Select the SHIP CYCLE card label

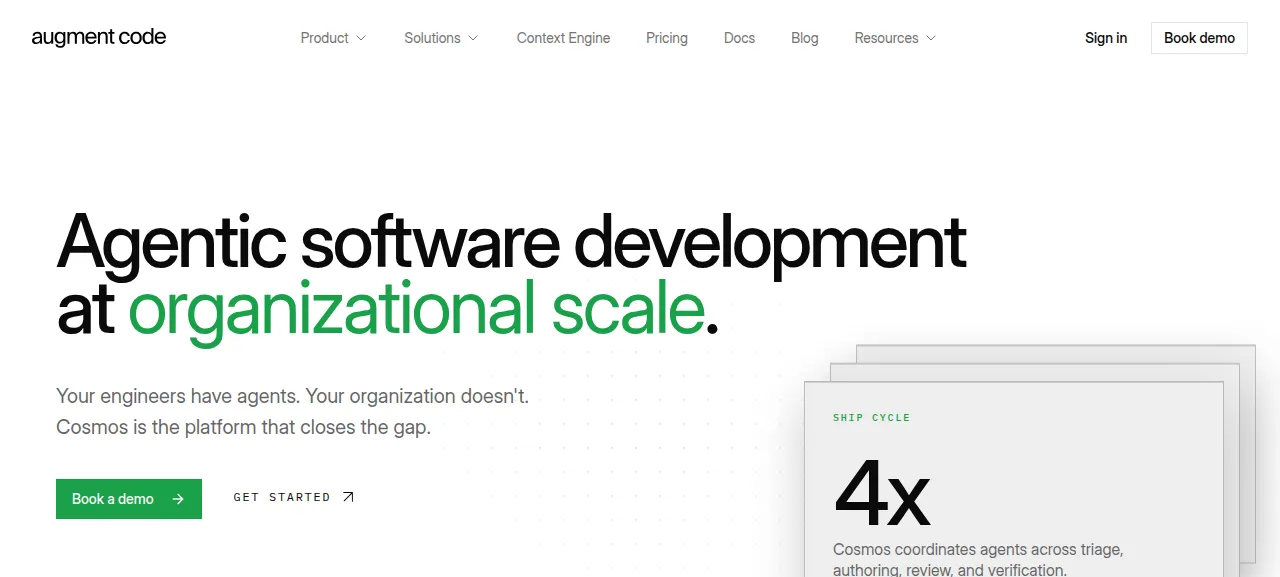pyautogui.click(x=872, y=418)
